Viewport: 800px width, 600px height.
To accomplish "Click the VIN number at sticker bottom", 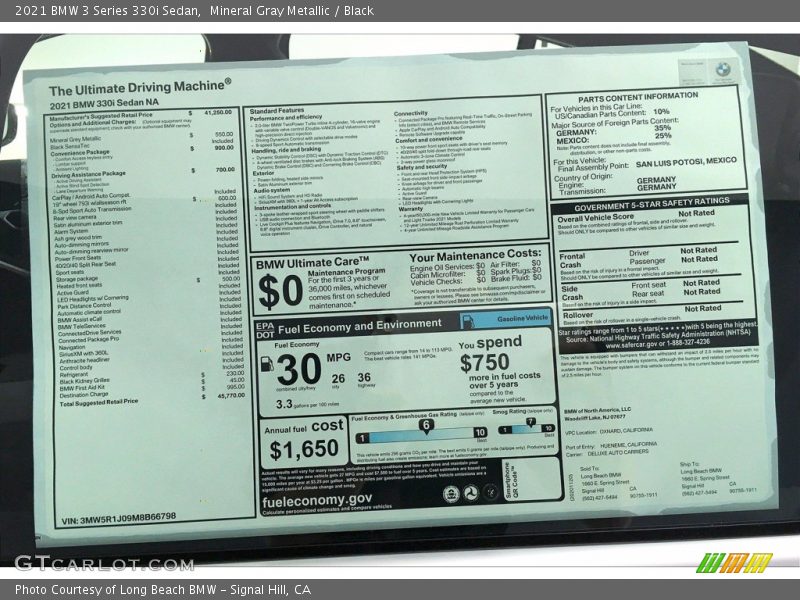I will [118, 518].
